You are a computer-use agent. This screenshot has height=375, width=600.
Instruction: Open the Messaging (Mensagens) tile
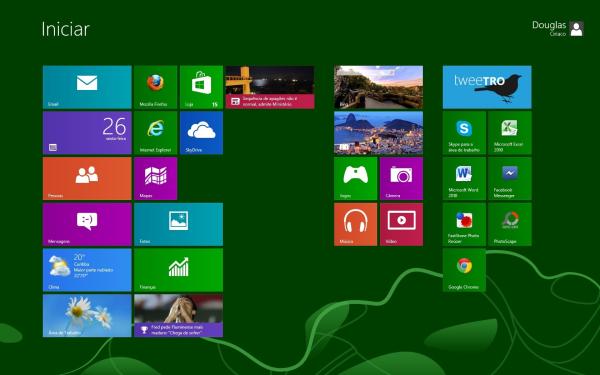tap(87, 224)
